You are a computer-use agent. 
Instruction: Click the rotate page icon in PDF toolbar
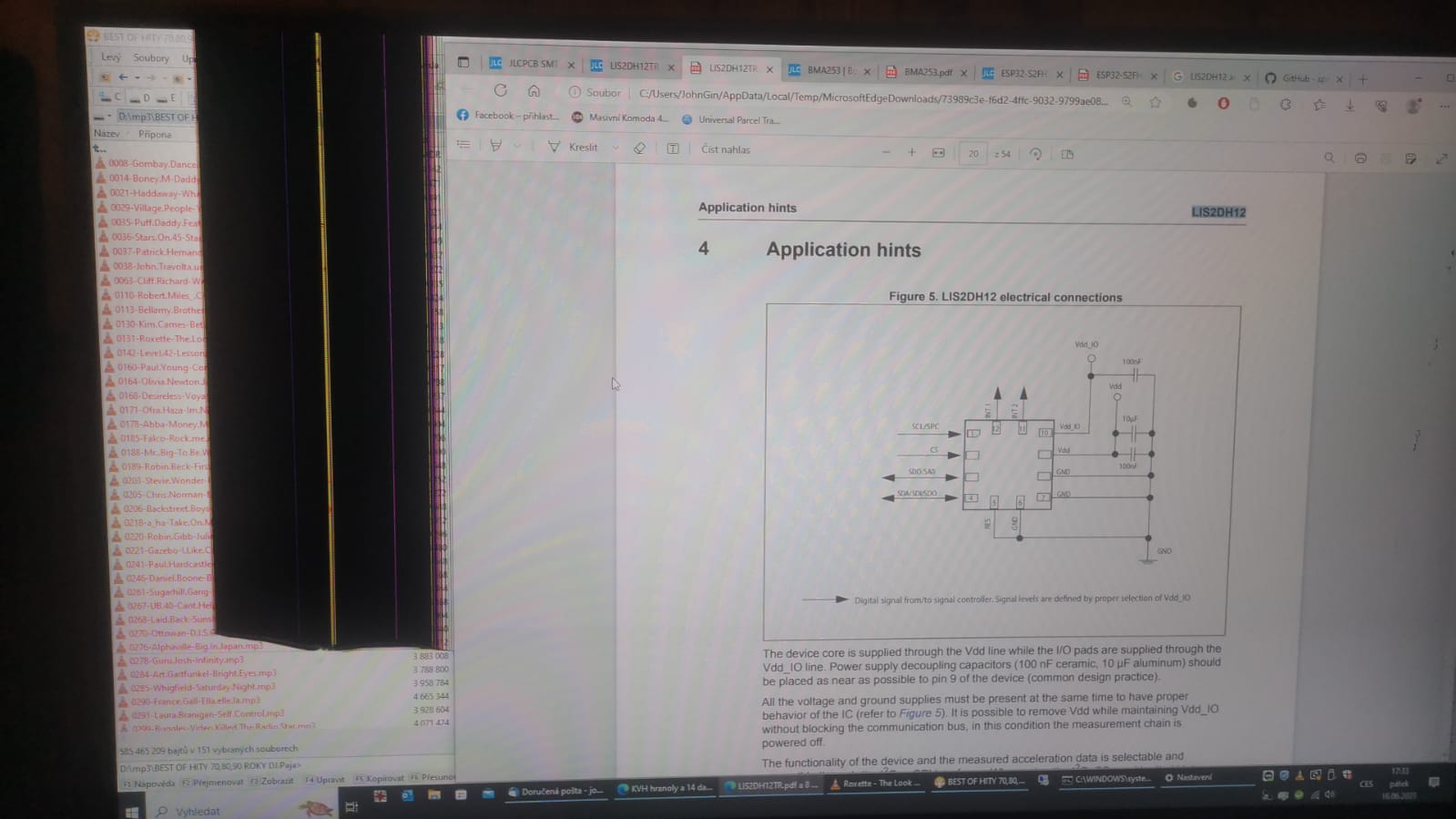pyautogui.click(x=1035, y=154)
